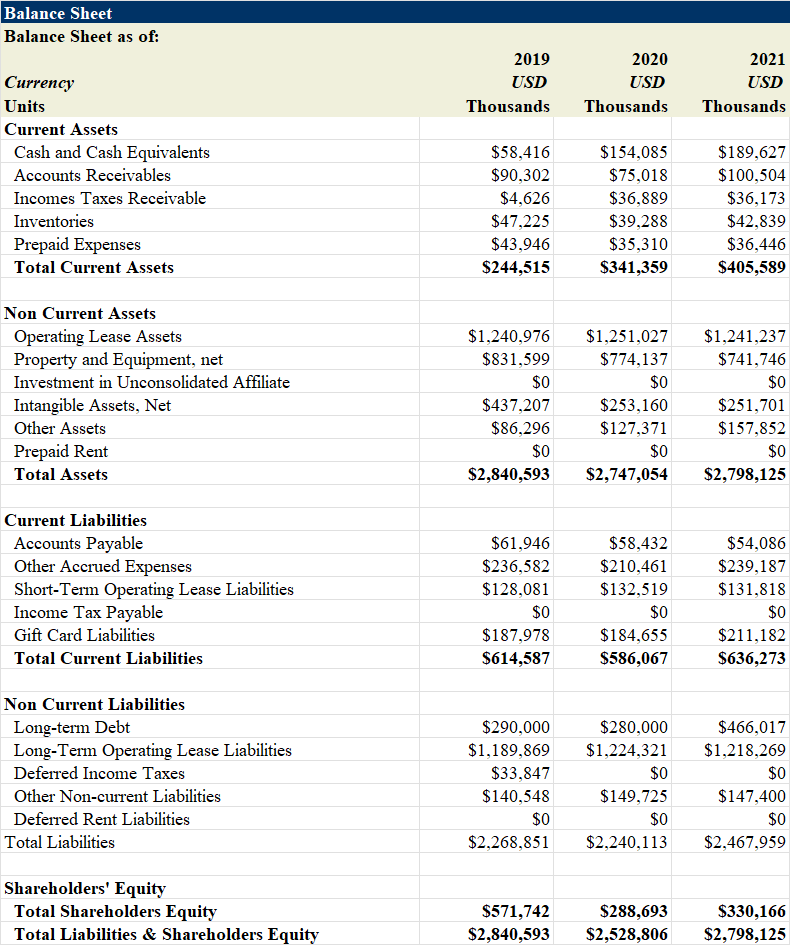Click the $210,461 accrued expenses cell
This screenshot has height=945, width=792.
(x=633, y=567)
